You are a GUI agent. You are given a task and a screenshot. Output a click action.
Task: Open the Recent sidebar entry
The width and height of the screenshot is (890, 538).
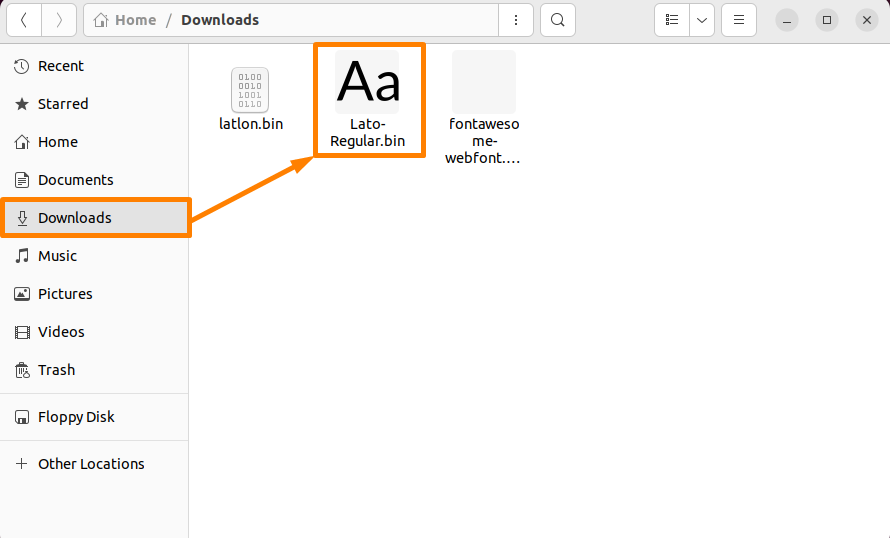94,66
